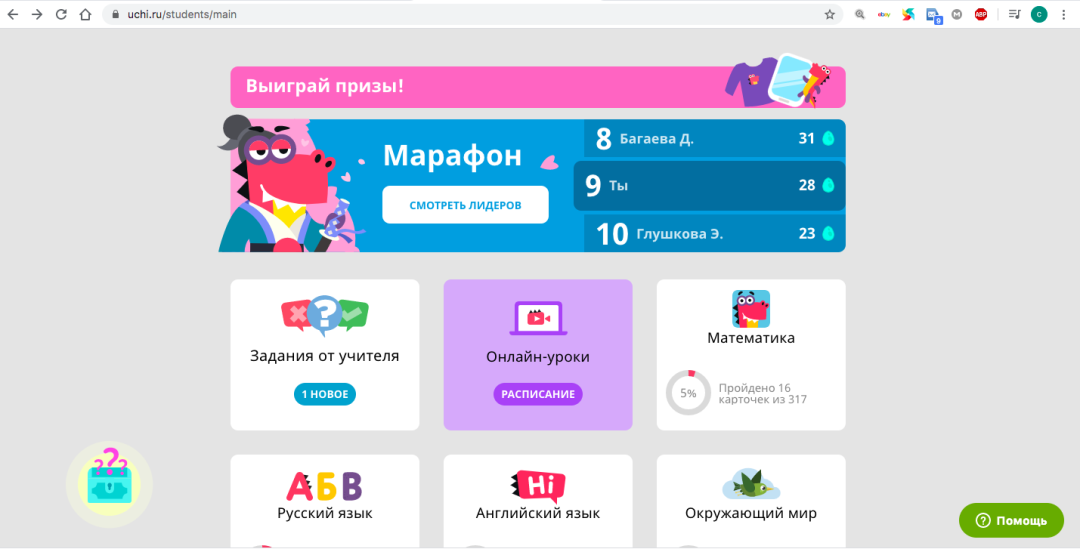
Task: Select the Английский язык Hi icon
Action: pos(538,486)
